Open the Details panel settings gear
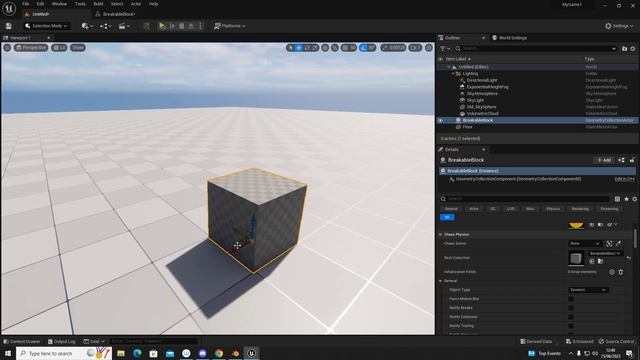The height and width of the screenshot is (360, 640). tap(635, 199)
